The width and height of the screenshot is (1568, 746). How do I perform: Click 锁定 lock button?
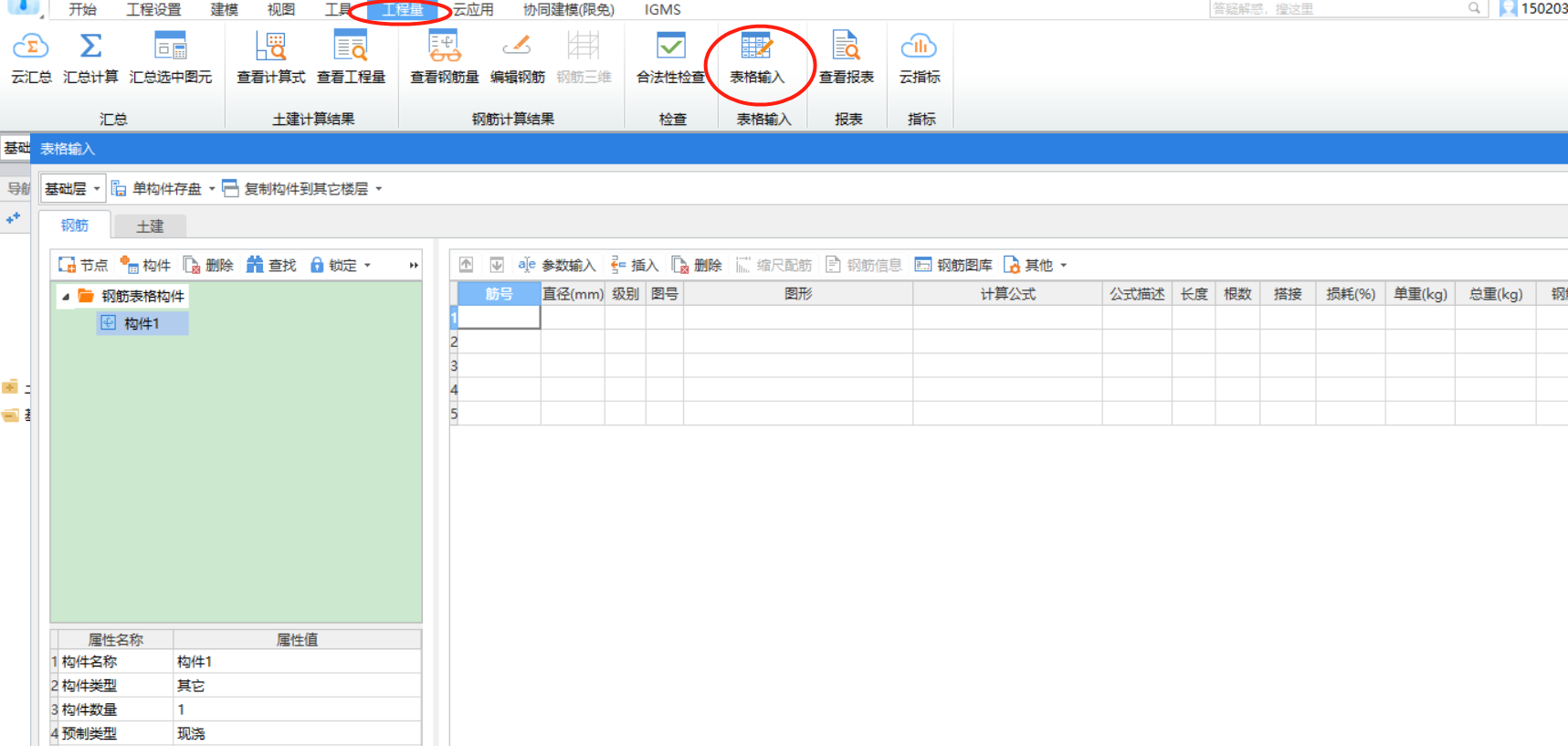coord(333,265)
